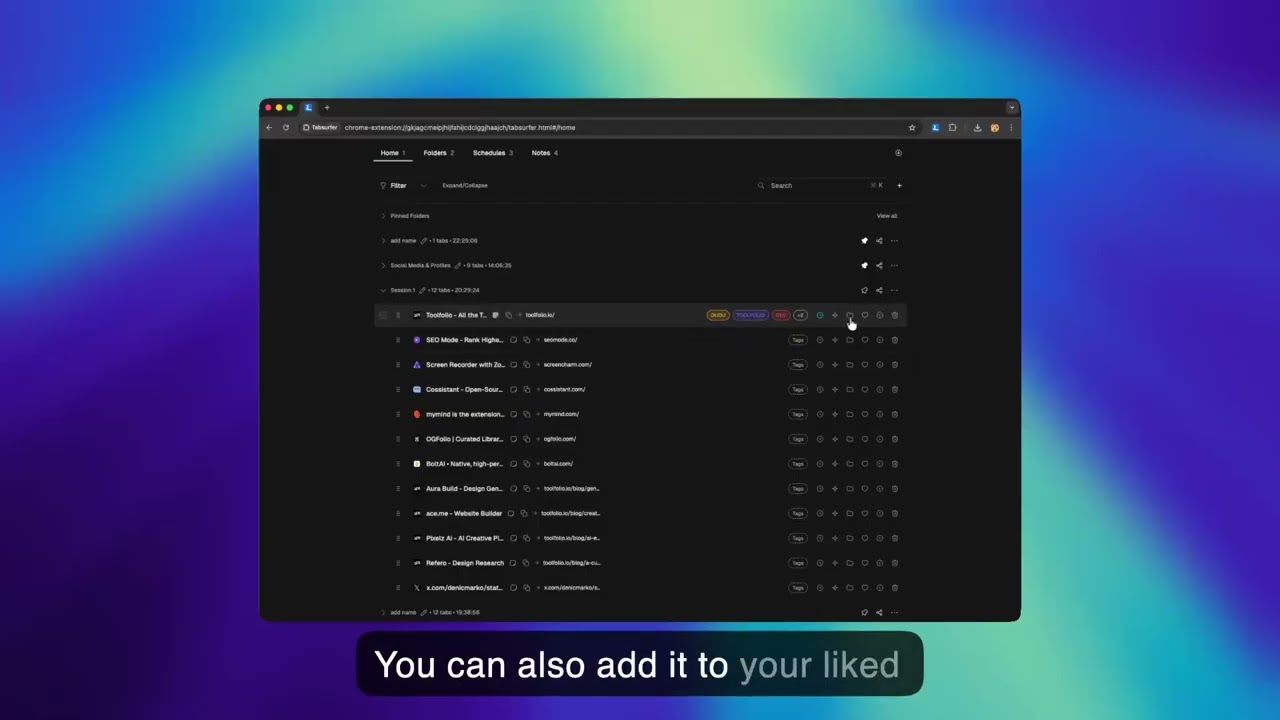
Task: Click the folder icon in the mymind row
Action: coord(850,414)
